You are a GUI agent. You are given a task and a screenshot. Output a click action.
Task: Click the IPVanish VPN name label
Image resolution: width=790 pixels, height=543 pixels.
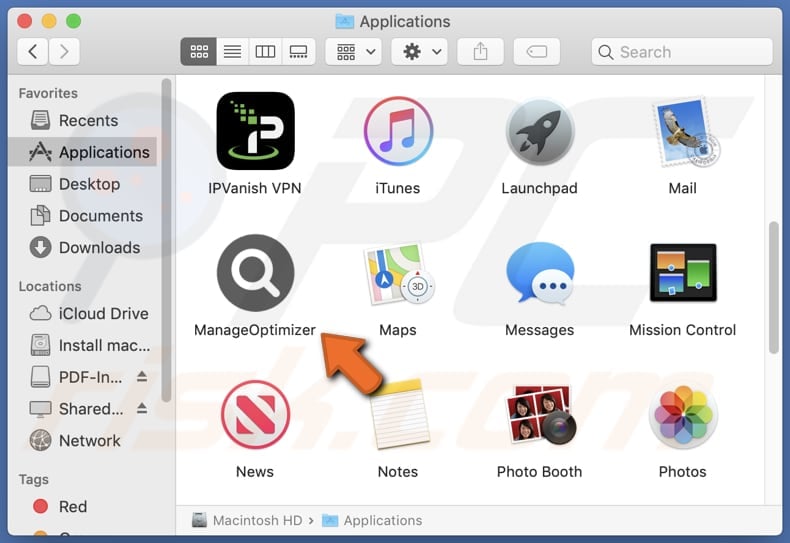(x=255, y=188)
